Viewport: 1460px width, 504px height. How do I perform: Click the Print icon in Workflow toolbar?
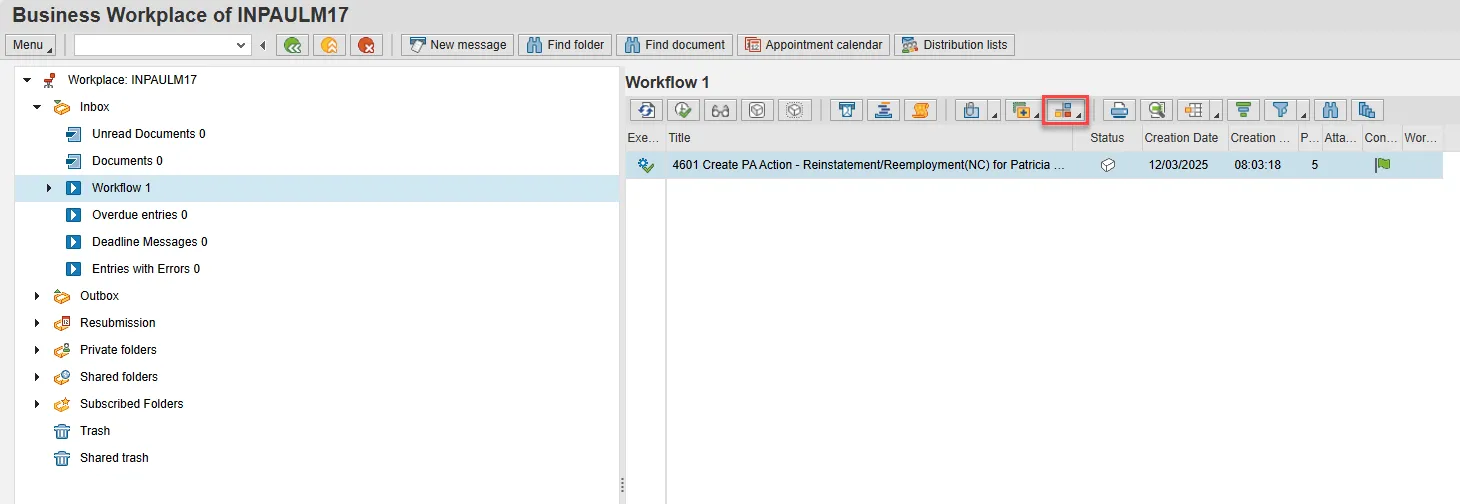pyautogui.click(x=1119, y=111)
